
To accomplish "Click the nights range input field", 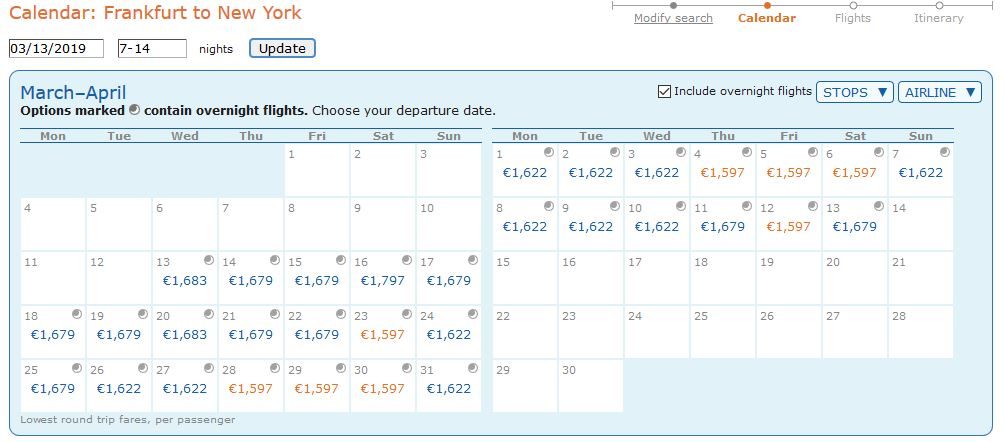I will tap(152, 49).
